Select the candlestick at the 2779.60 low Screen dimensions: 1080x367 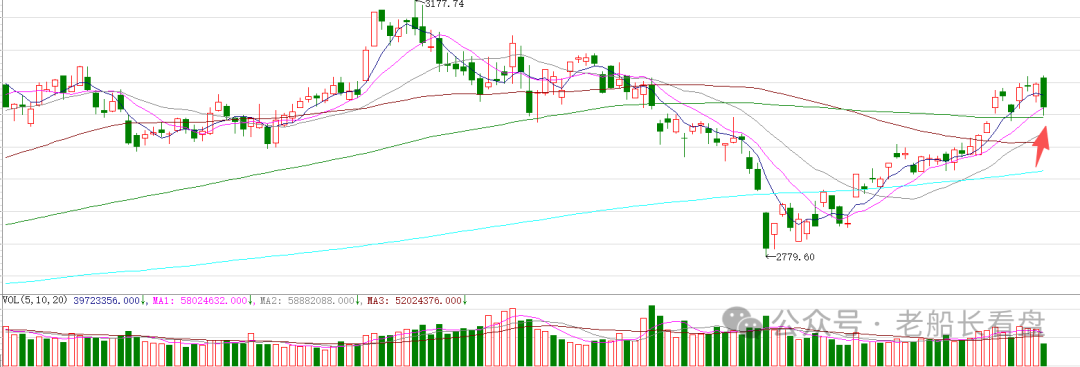(x=766, y=231)
